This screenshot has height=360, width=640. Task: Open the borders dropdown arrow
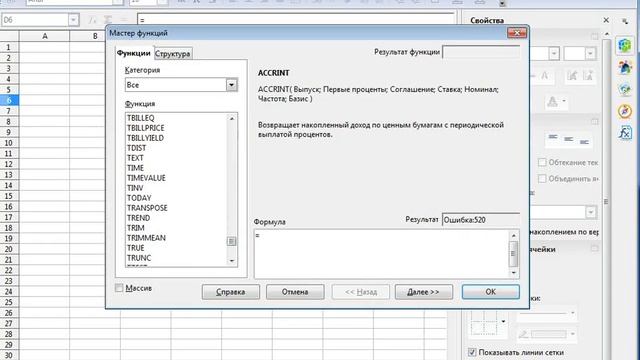click(x=503, y=322)
